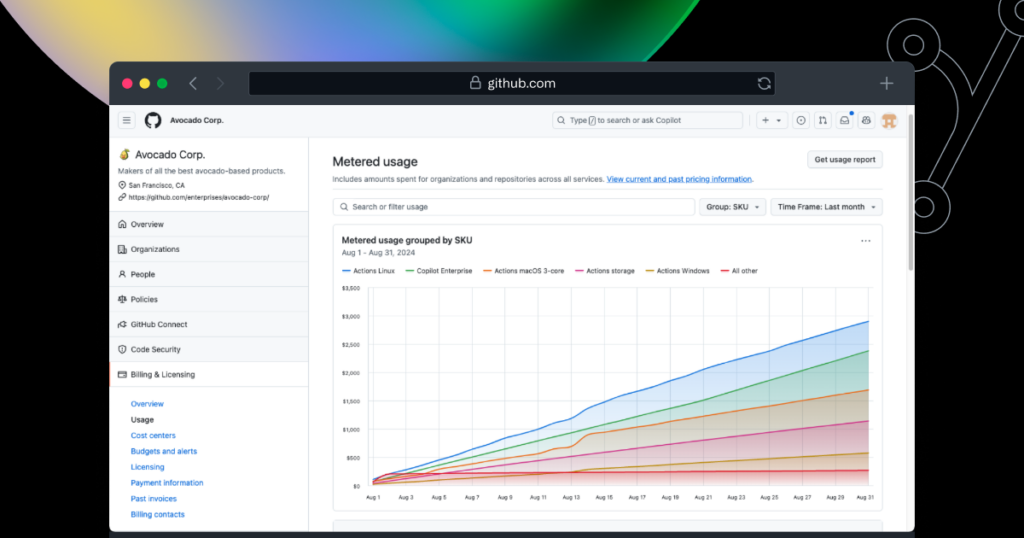Open the Pull requests icon in header

(823, 120)
